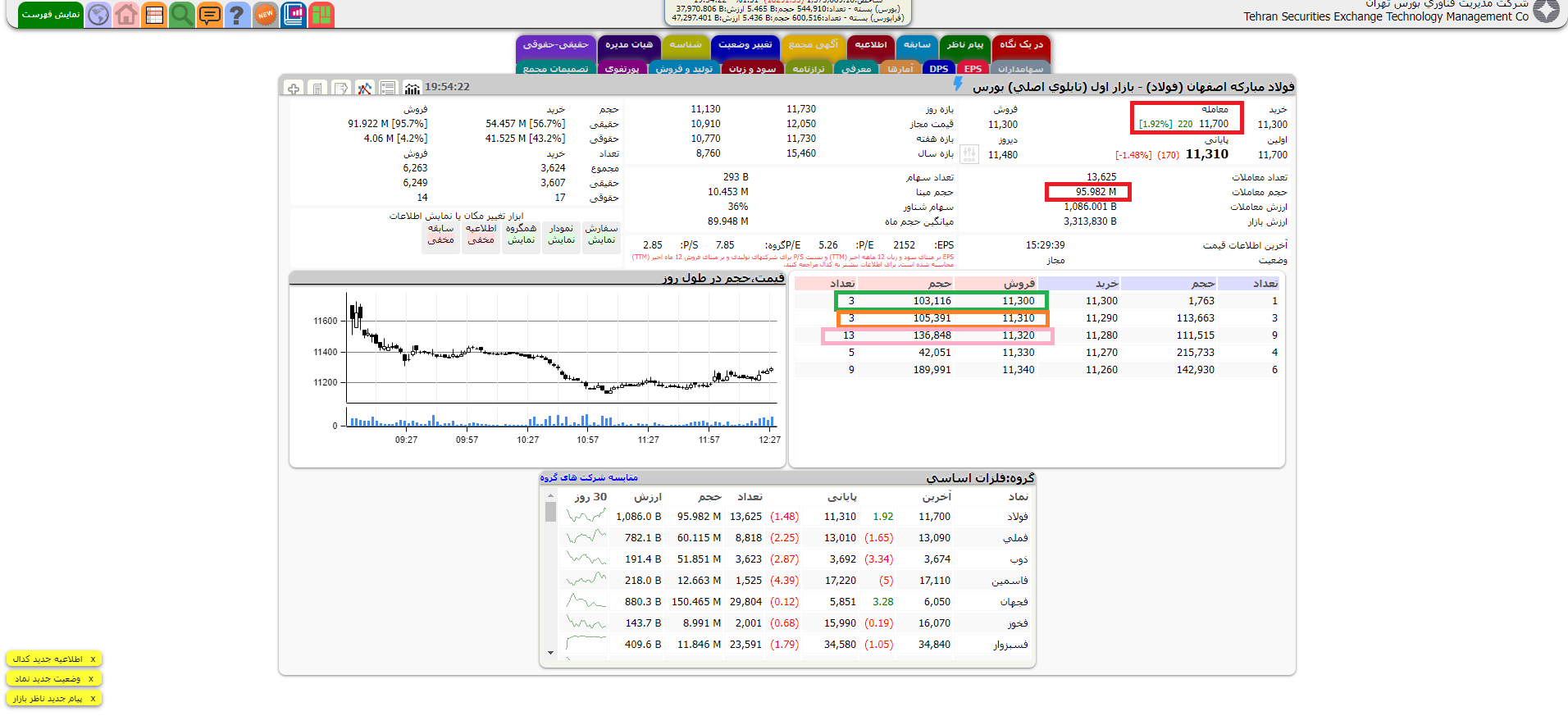The width and height of the screenshot is (1568, 716).
Task: Open the مقایسه شرکت های گروه link
Action: (589, 477)
